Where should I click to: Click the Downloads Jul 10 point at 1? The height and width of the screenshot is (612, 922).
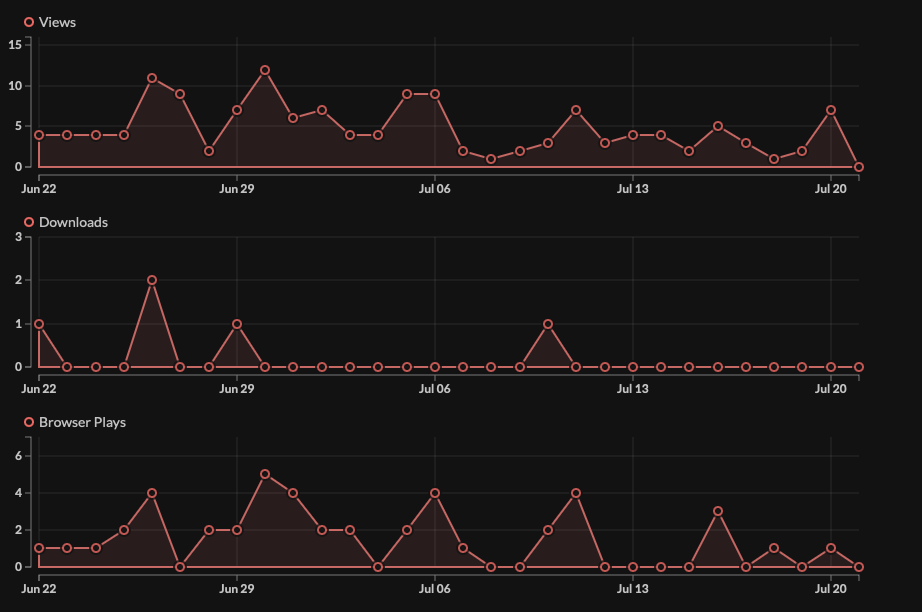pos(548,324)
